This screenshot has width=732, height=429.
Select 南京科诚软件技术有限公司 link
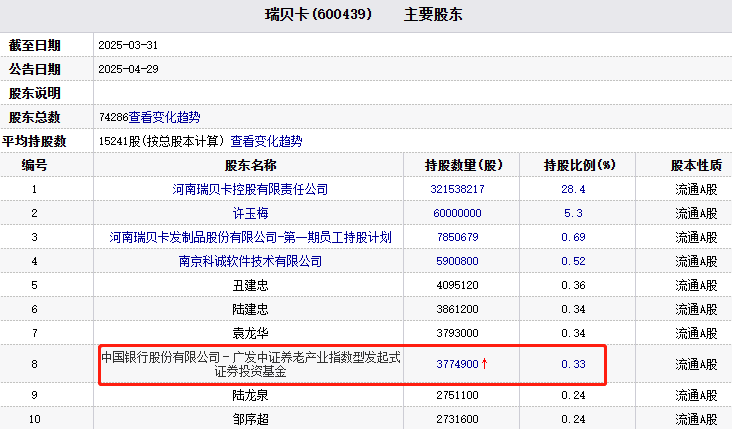pos(250,261)
